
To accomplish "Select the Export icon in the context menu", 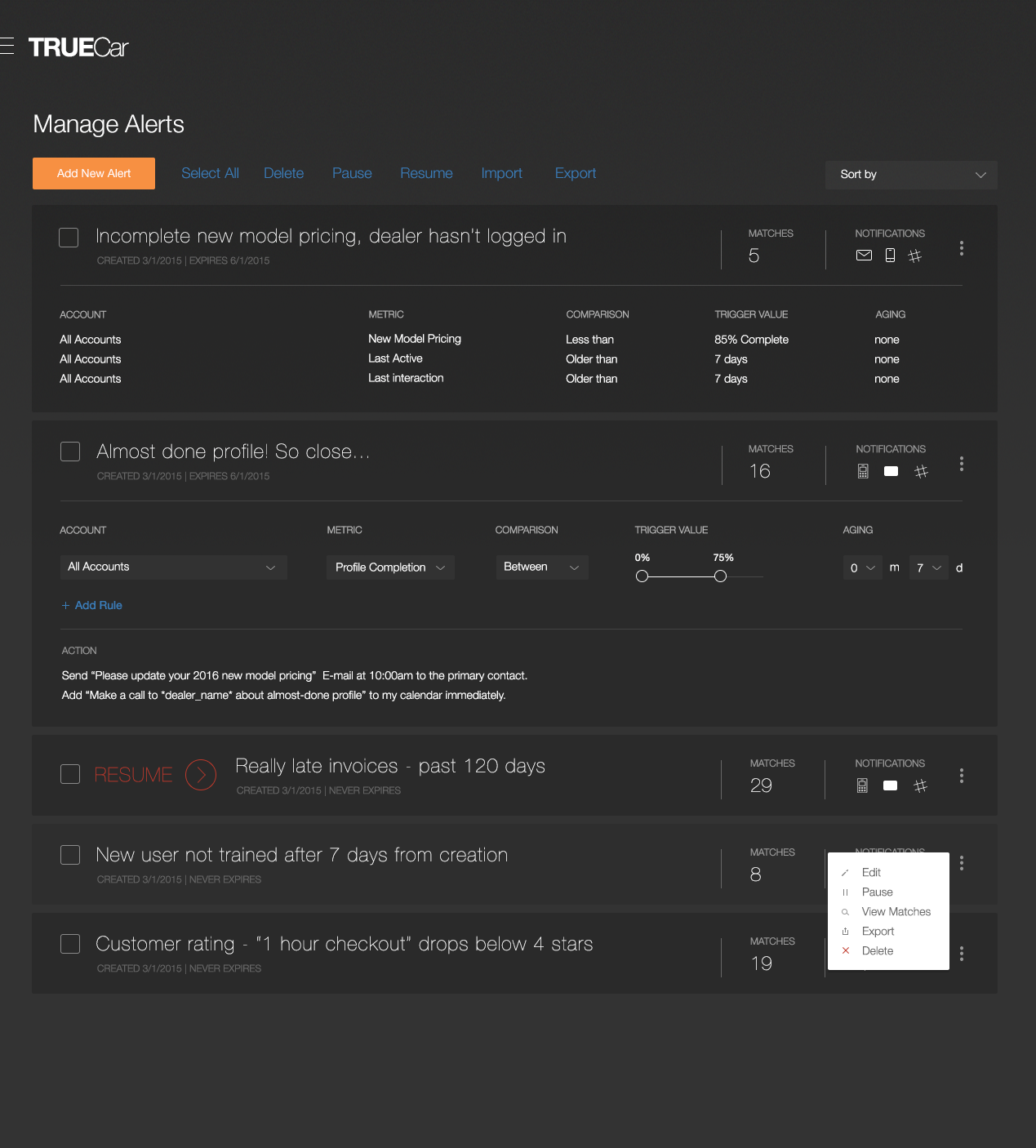I will tap(846, 931).
